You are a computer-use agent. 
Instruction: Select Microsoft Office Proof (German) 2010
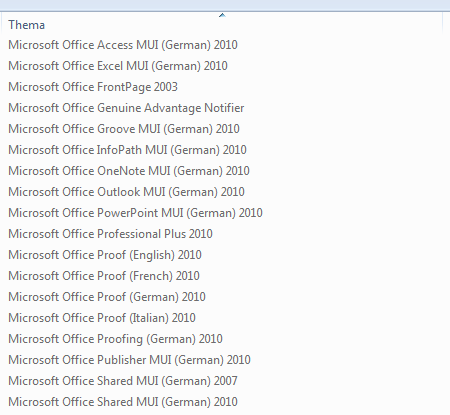(x=107, y=297)
